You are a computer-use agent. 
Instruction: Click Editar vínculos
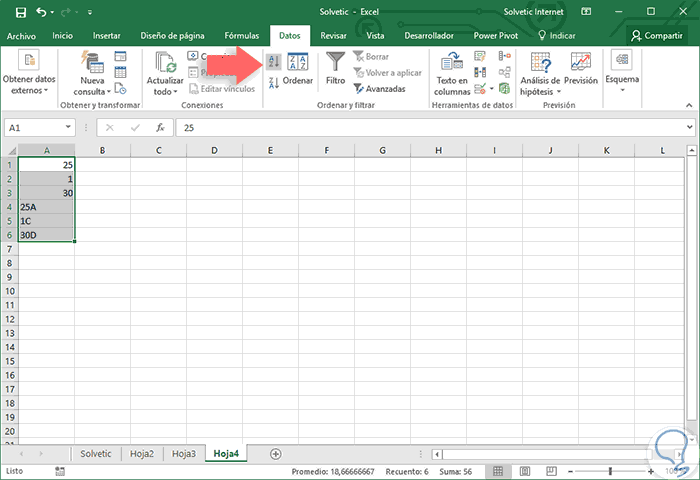[x=222, y=89]
